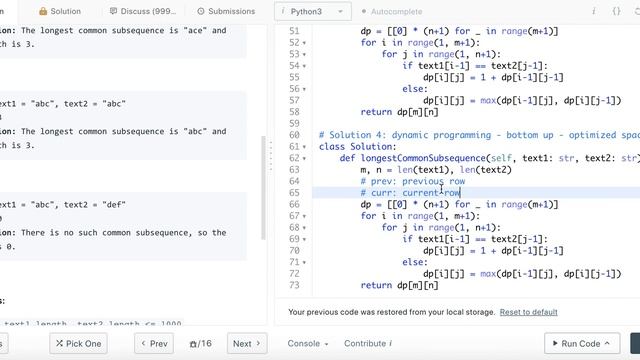Click the editor info icon
The width and height of the screenshot is (640, 360).
point(593,11)
